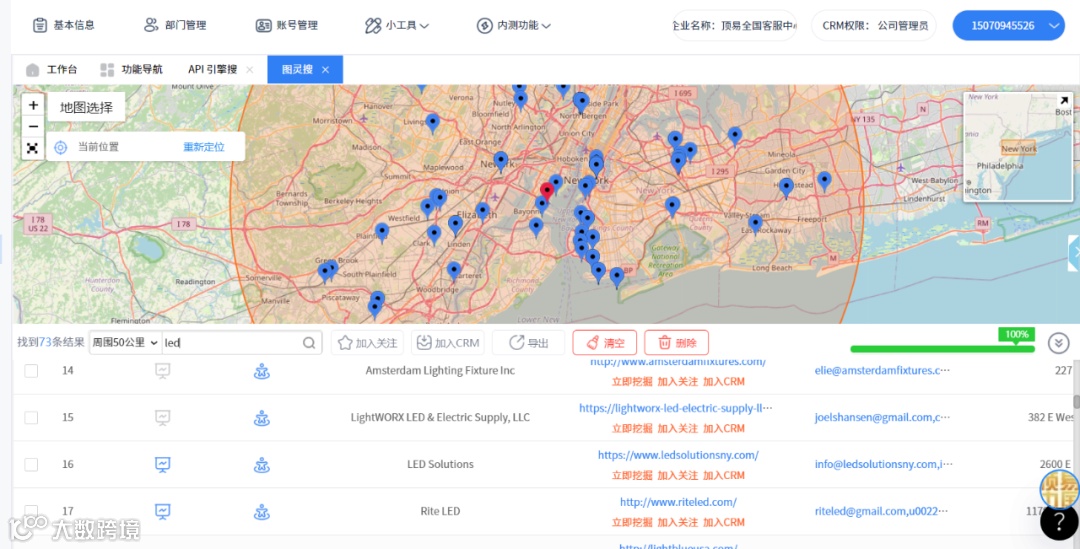Image resolution: width=1080 pixels, height=549 pixels.
Task: Click company name Amsterdam Lighting Fixture Inc
Action: pos(440,371)
